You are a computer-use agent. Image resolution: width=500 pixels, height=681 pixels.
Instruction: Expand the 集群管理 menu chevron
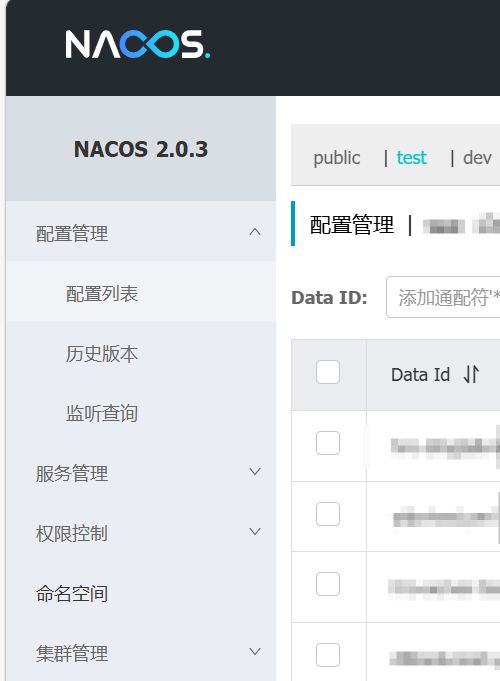[x=255, y=651]
